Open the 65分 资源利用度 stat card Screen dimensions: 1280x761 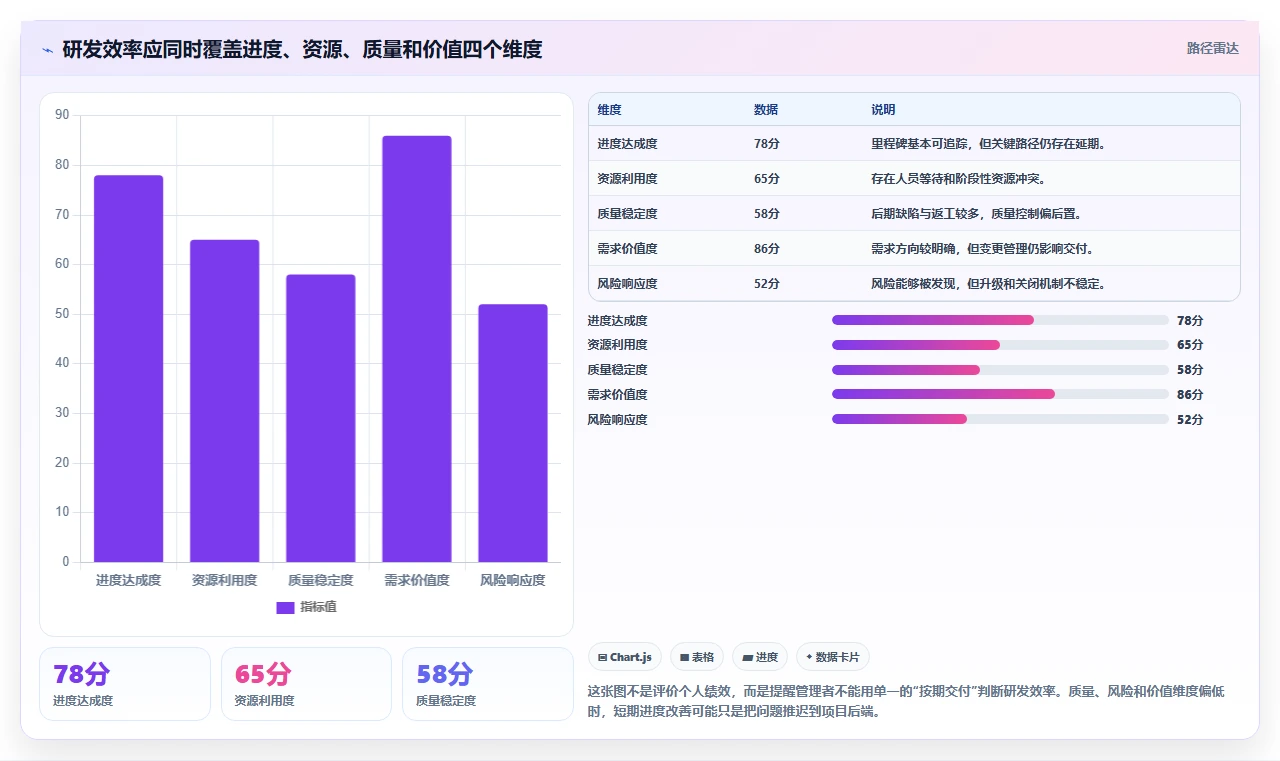[x=306, y=684]
